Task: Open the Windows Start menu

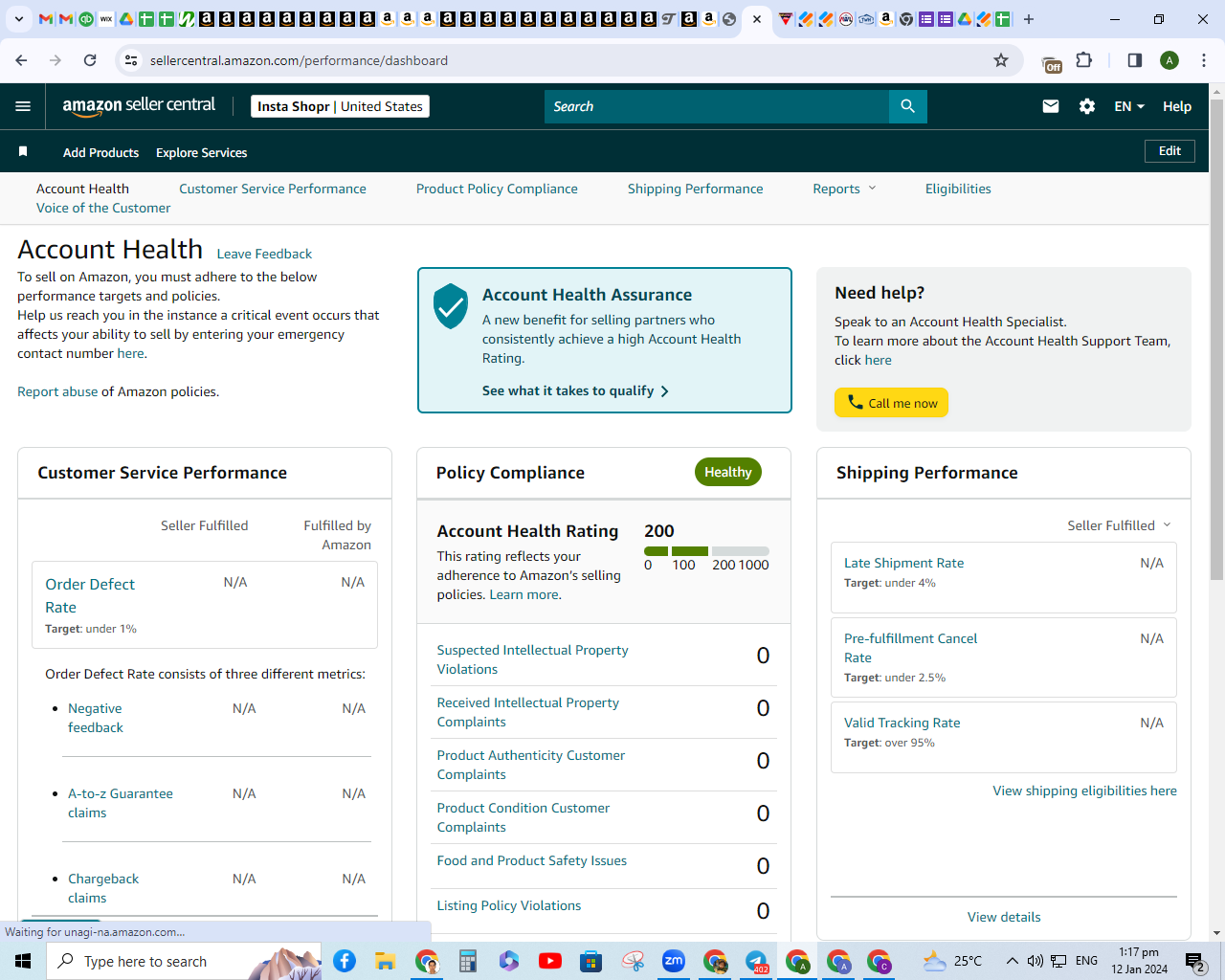Action: click(23, 961)
